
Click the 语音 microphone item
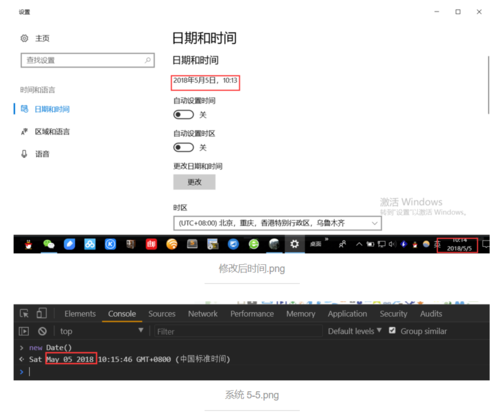[x=35, y=154]
